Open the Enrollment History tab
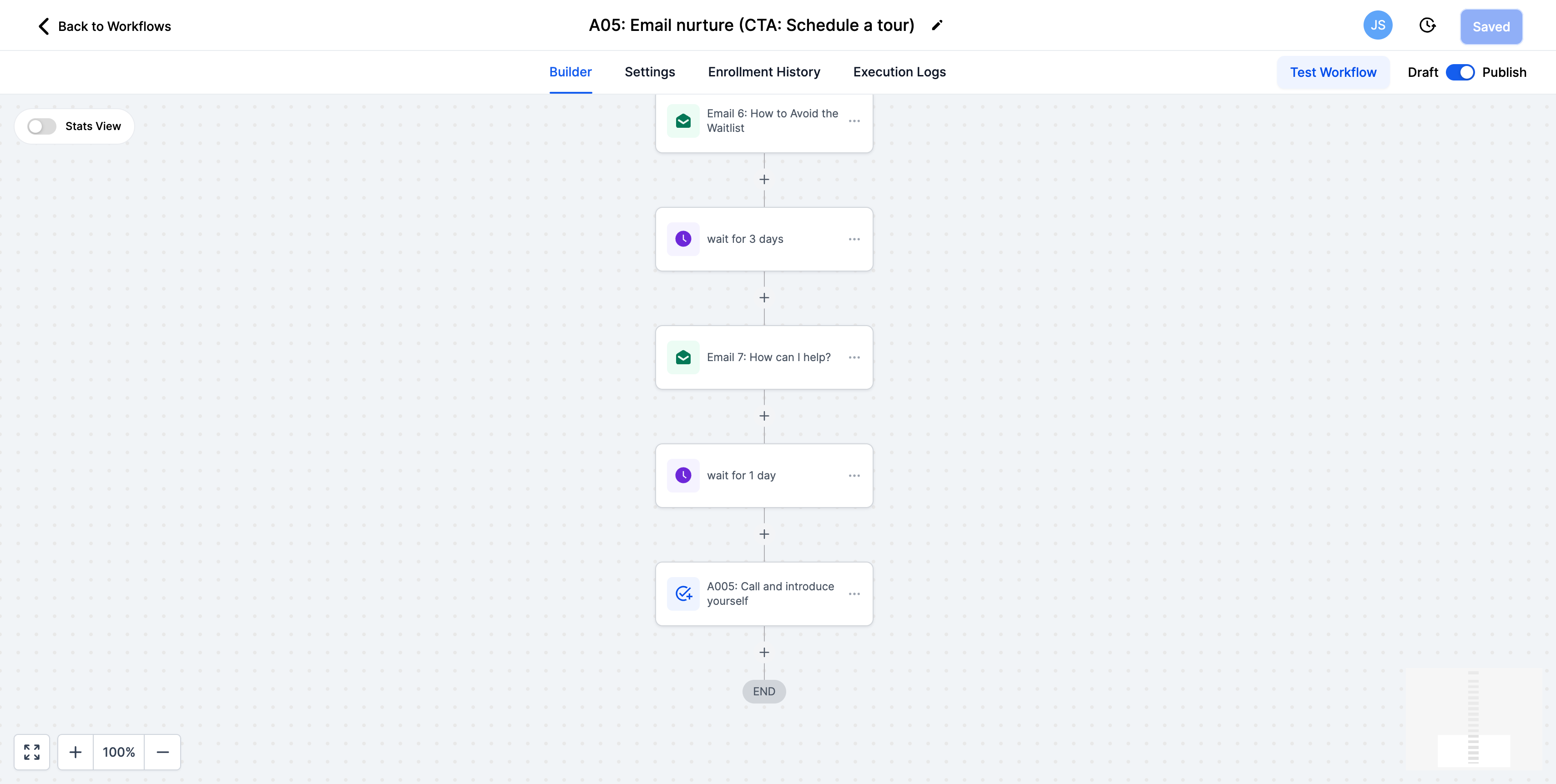1556x784 pixels. [x=764, y=72]
